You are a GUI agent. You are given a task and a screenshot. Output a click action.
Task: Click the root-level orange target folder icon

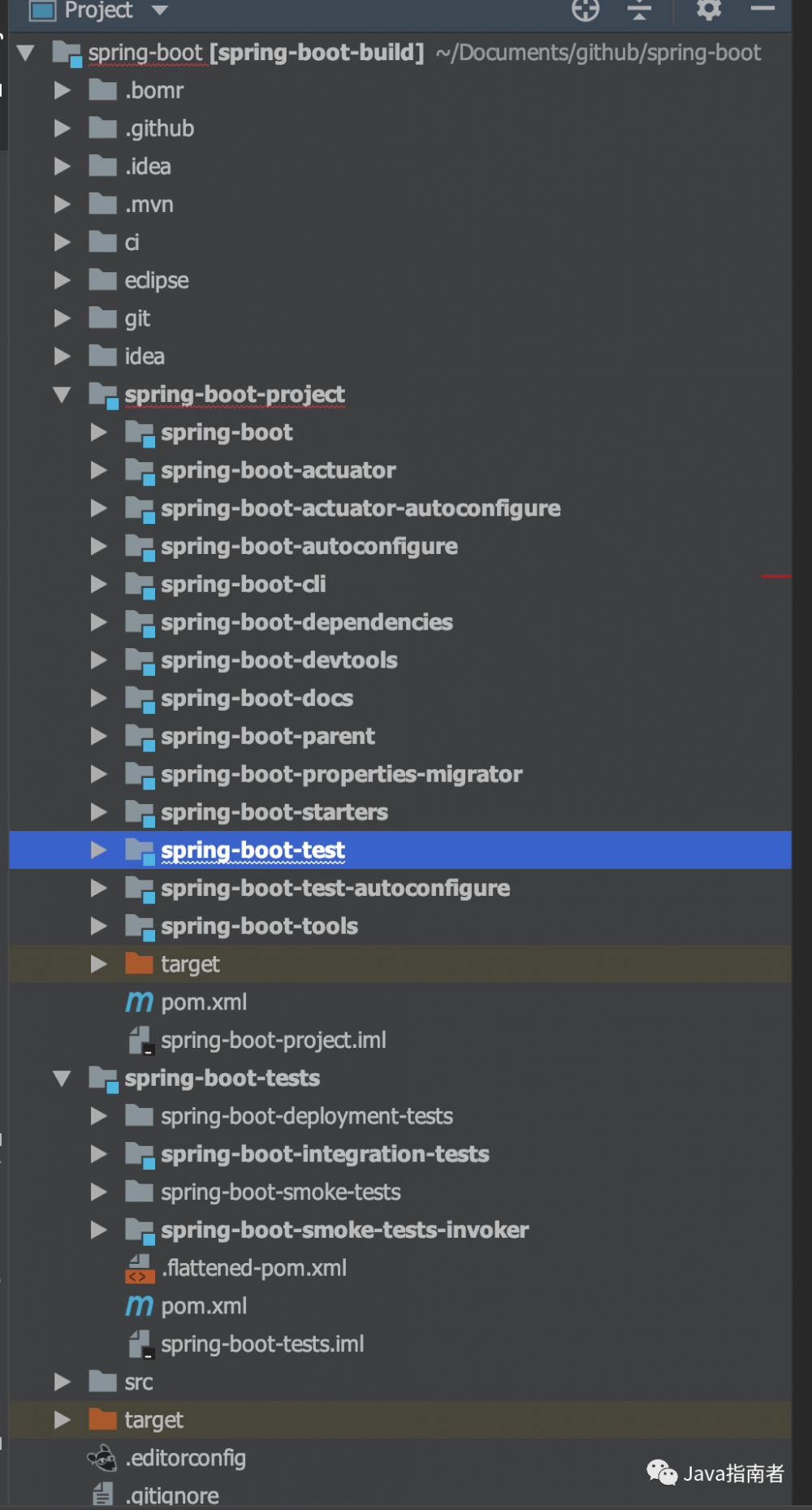coord(102,1419)
